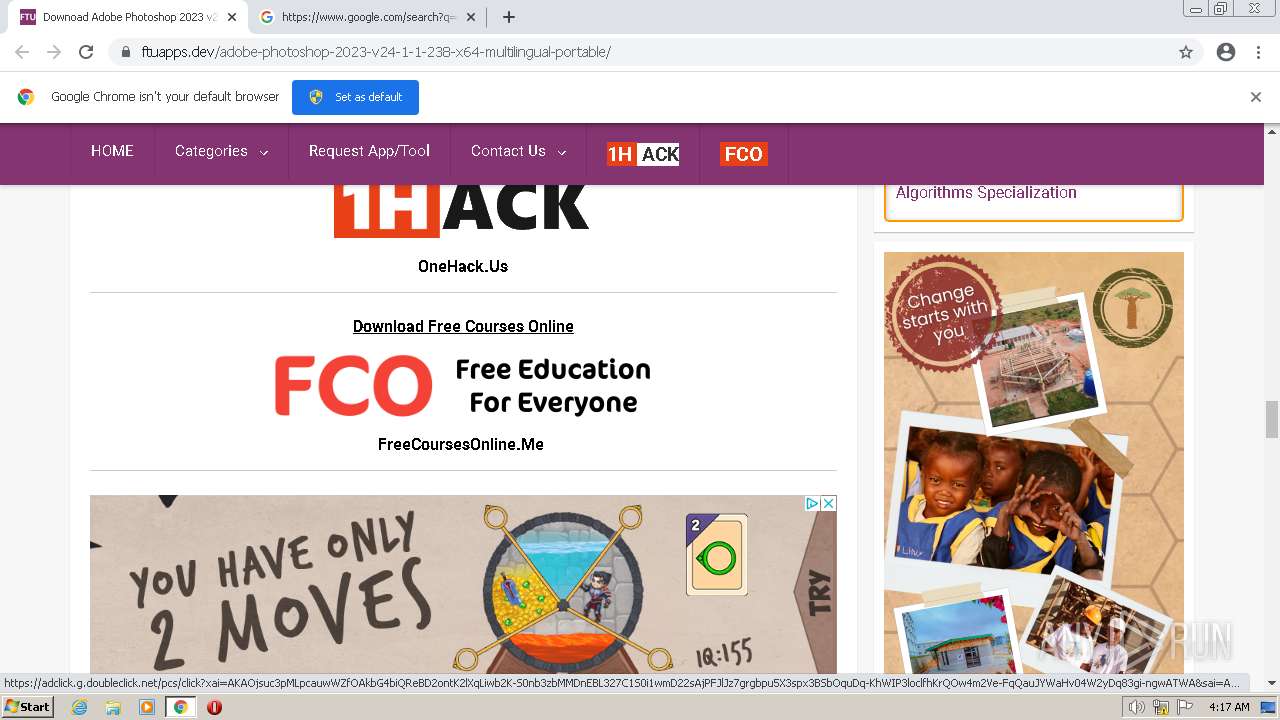Click the address bar URL

click(x=376, y=52)
